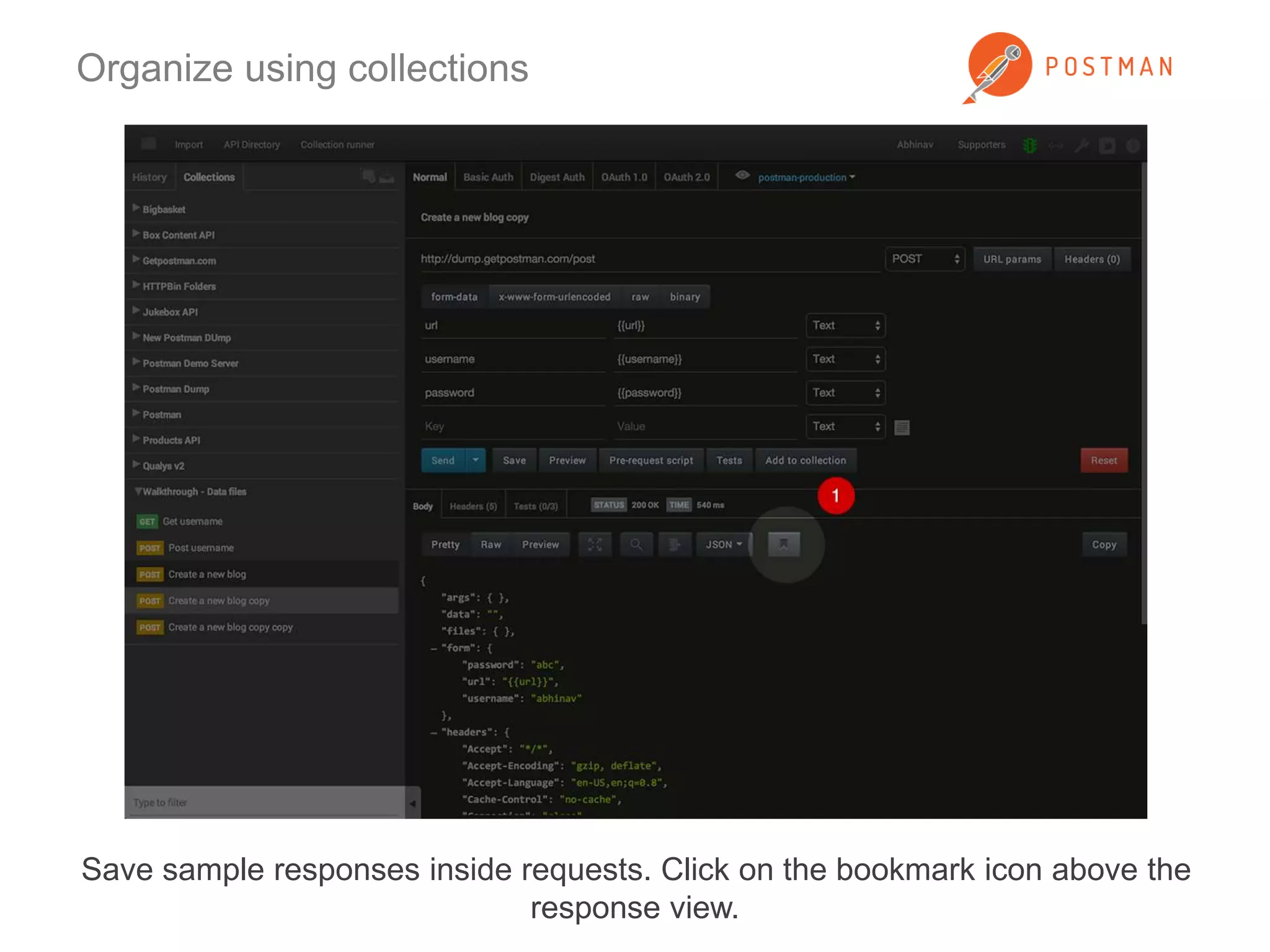Open response search magnifier icon
Screen dimensions: 1270x952
point(636,544)
